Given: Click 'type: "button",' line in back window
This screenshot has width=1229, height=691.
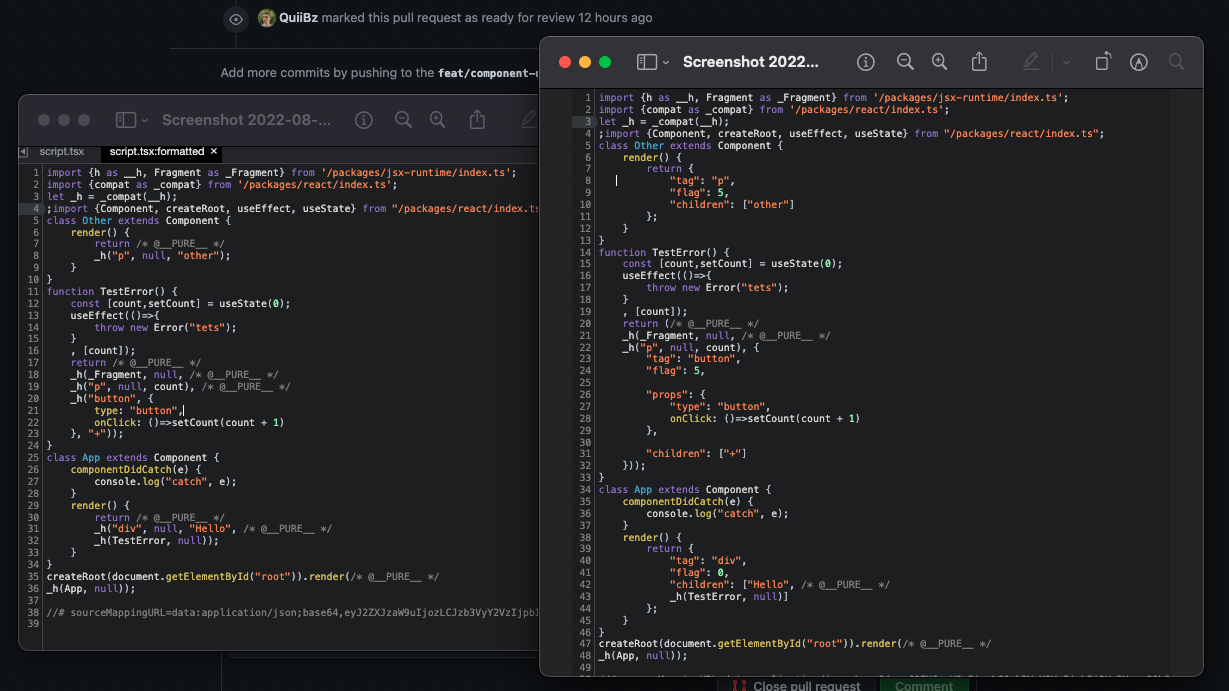Looking at the screenshot, I should point(138,410).
